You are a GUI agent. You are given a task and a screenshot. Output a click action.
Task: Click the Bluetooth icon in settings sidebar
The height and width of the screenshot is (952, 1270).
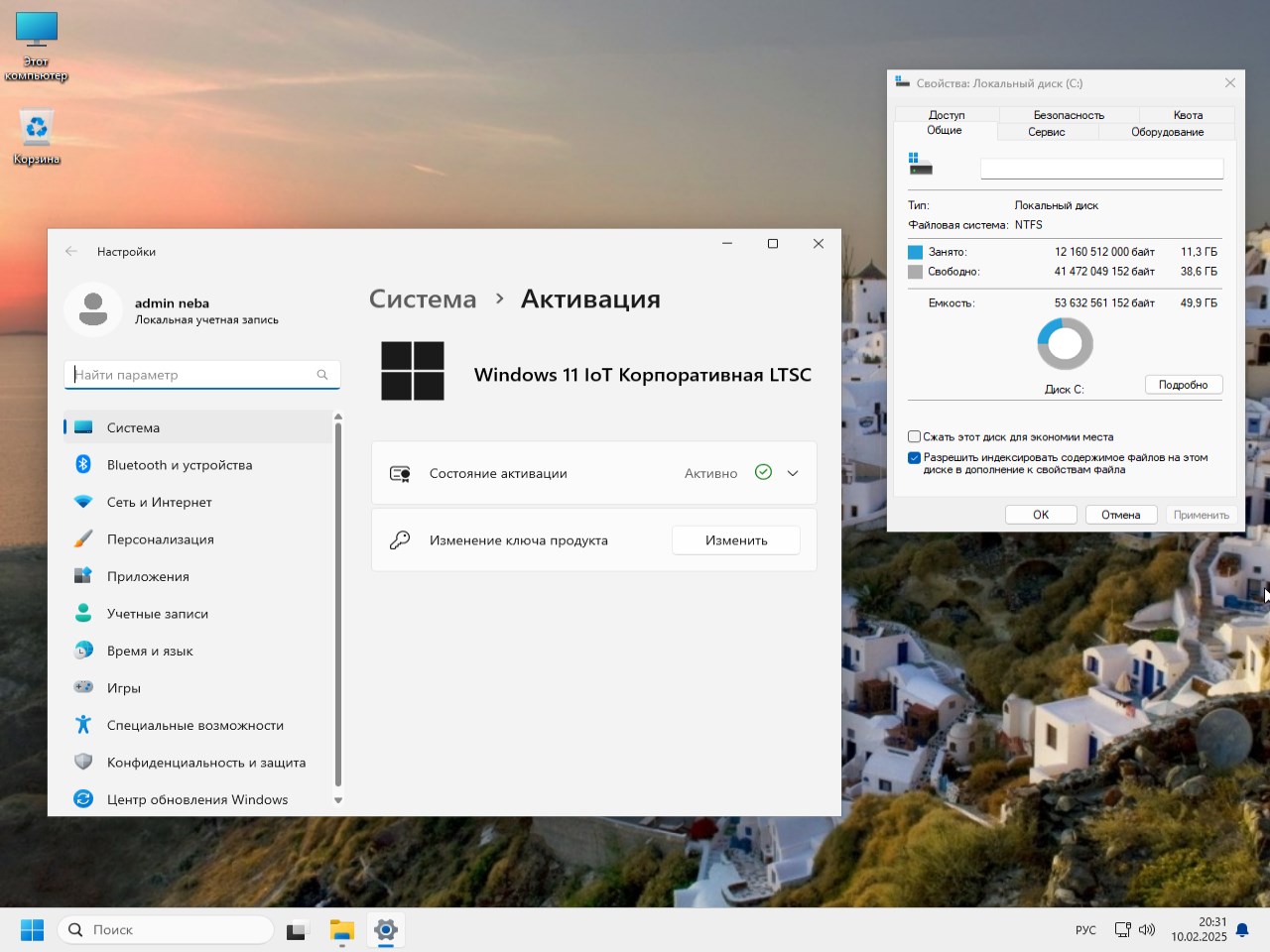coord(83,464)
